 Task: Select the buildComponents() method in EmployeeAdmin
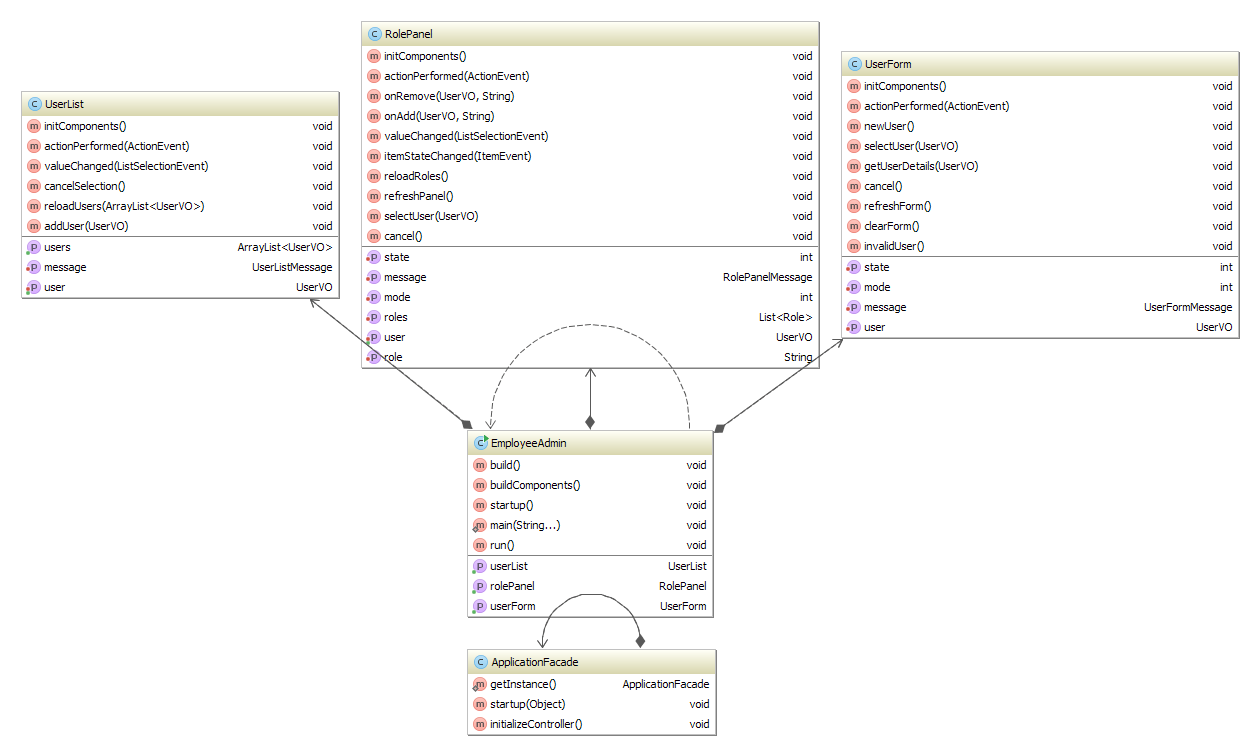(532, 485)
